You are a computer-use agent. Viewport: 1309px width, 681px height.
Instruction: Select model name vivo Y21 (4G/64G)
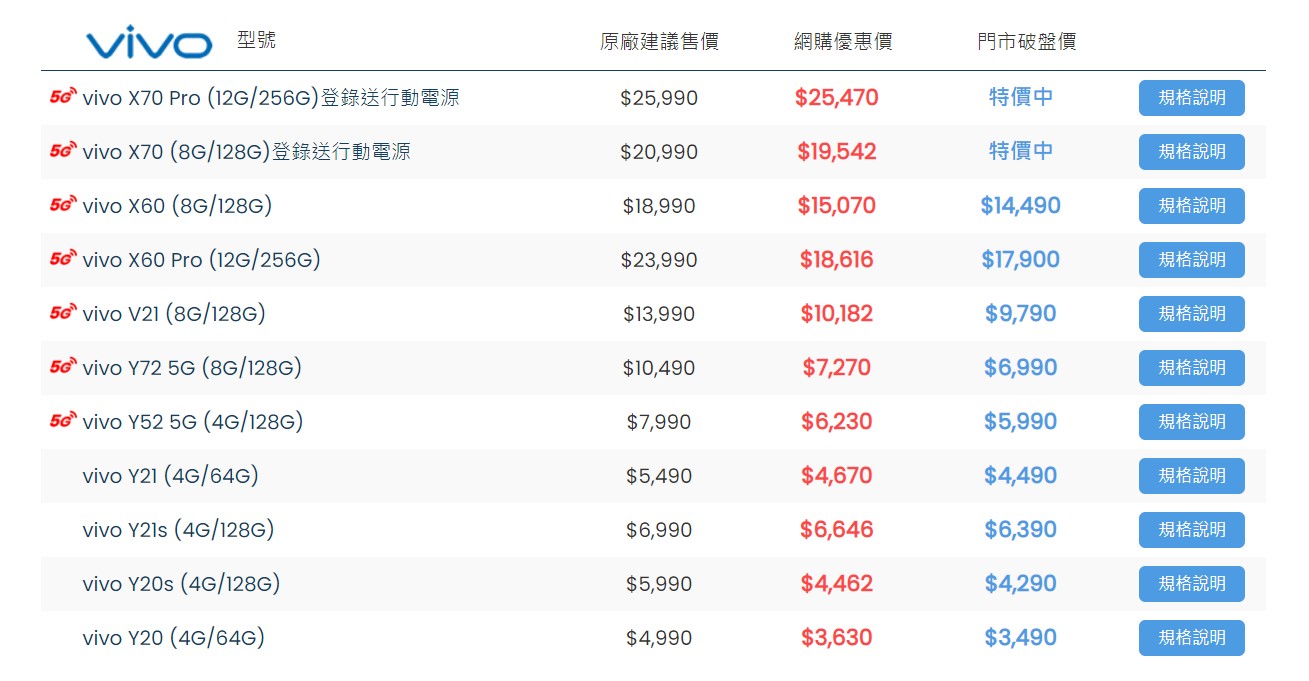click(x=170, y=476)
